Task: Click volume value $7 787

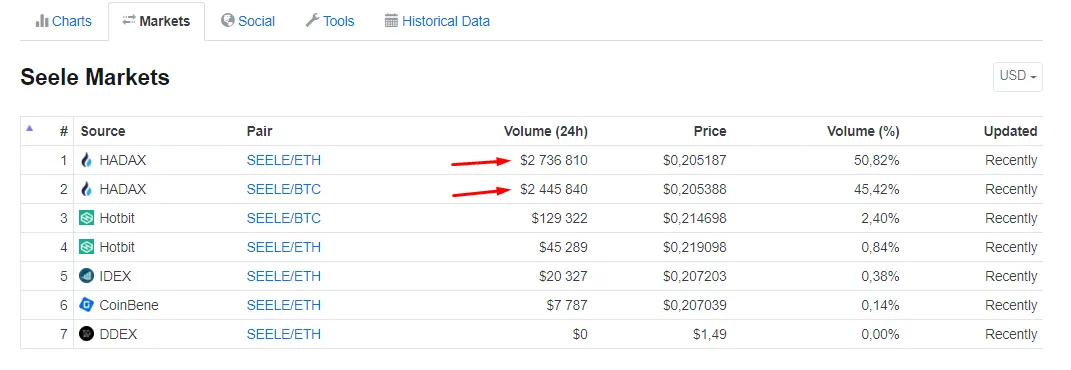Action: pos(567,305)
